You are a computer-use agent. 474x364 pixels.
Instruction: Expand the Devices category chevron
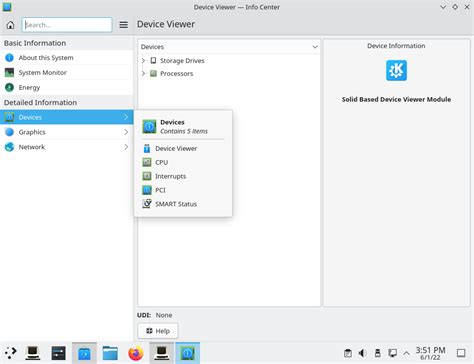pos(126,117)
